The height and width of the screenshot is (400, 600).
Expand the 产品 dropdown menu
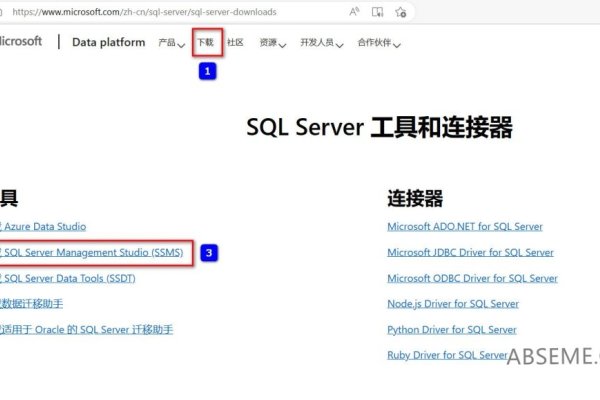[x=171, y=42]
